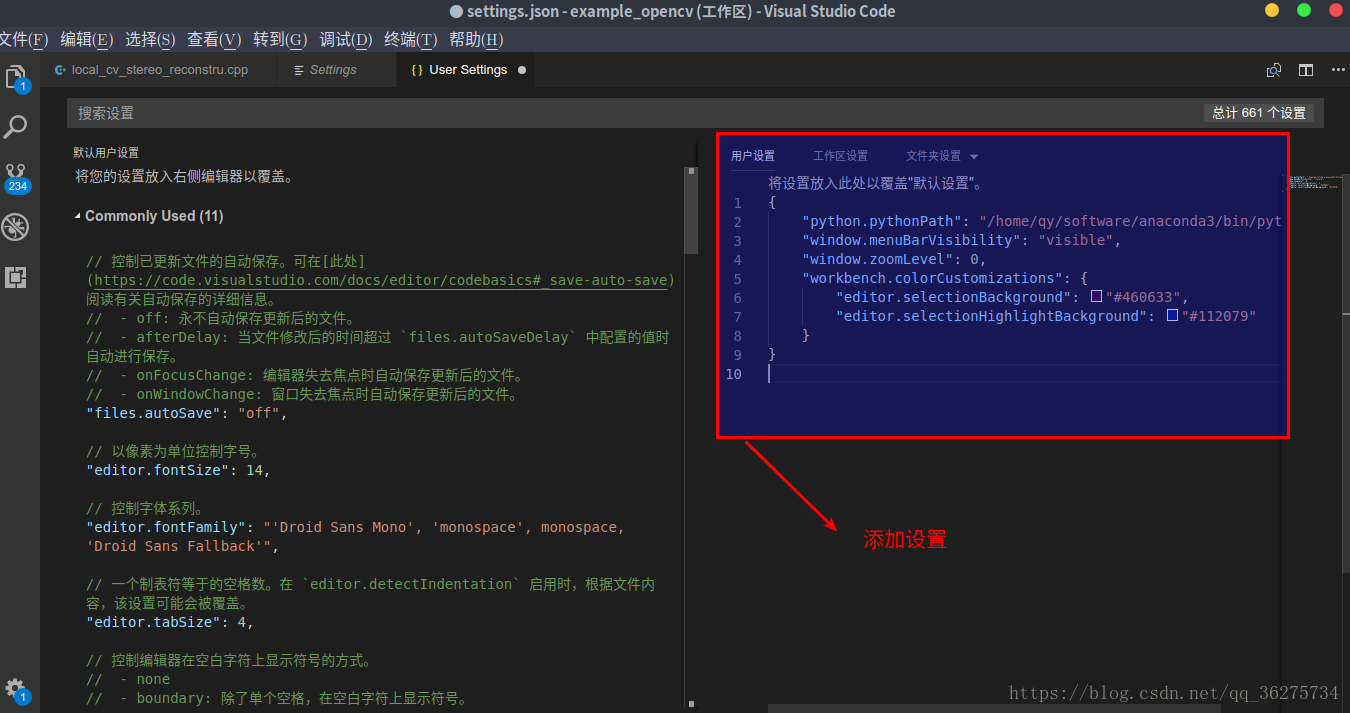The width and height of the screenshot is (1350, 713).
Task: Click the 总计 661 个设置 count label
Action: coord(1259,113)
